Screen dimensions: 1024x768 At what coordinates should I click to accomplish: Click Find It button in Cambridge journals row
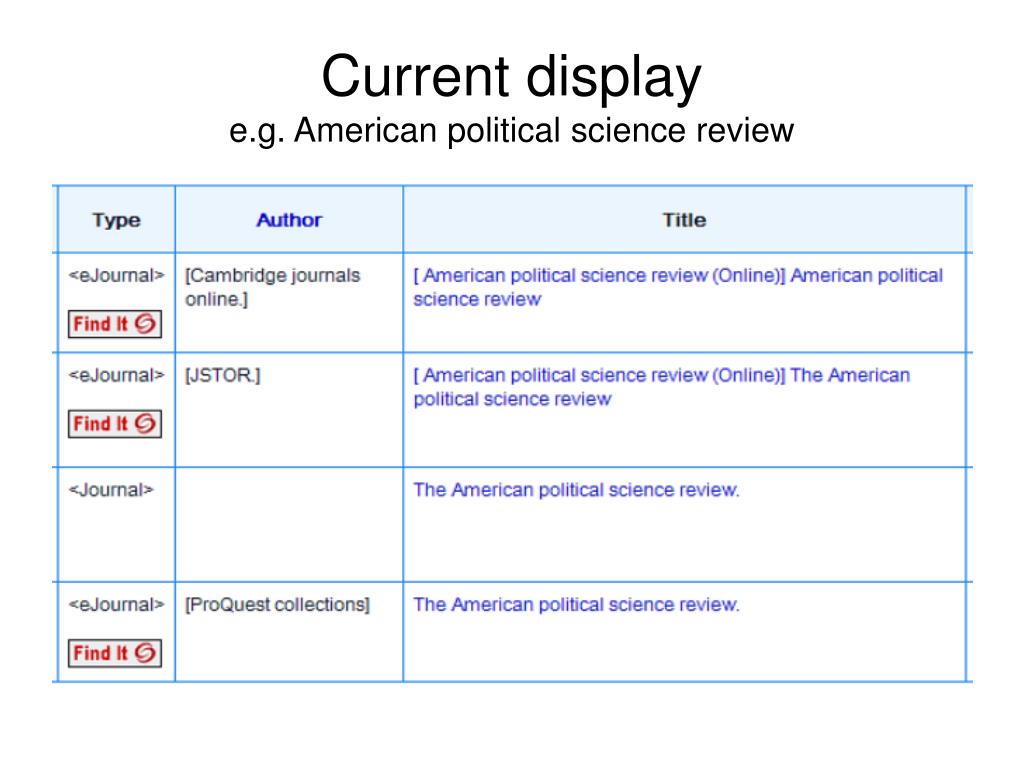coord(114,324)
